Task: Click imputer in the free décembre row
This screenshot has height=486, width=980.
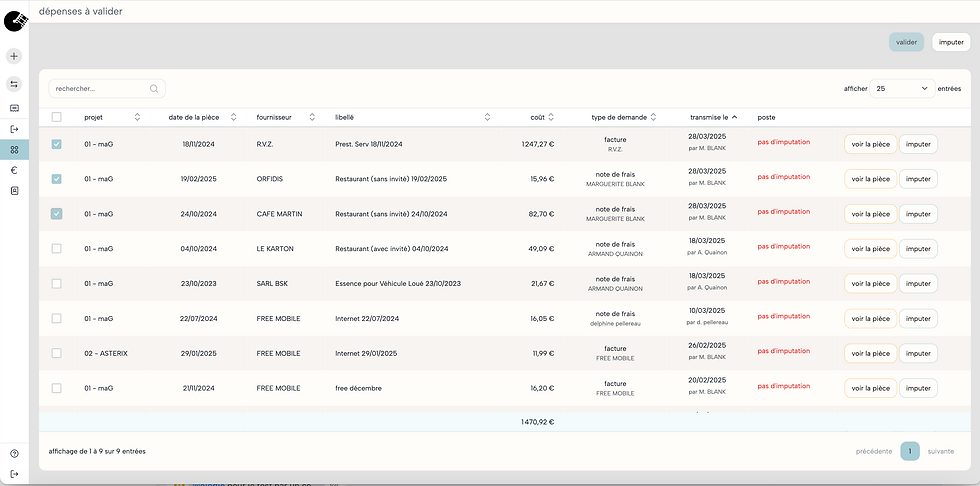Action: (918, 388)
